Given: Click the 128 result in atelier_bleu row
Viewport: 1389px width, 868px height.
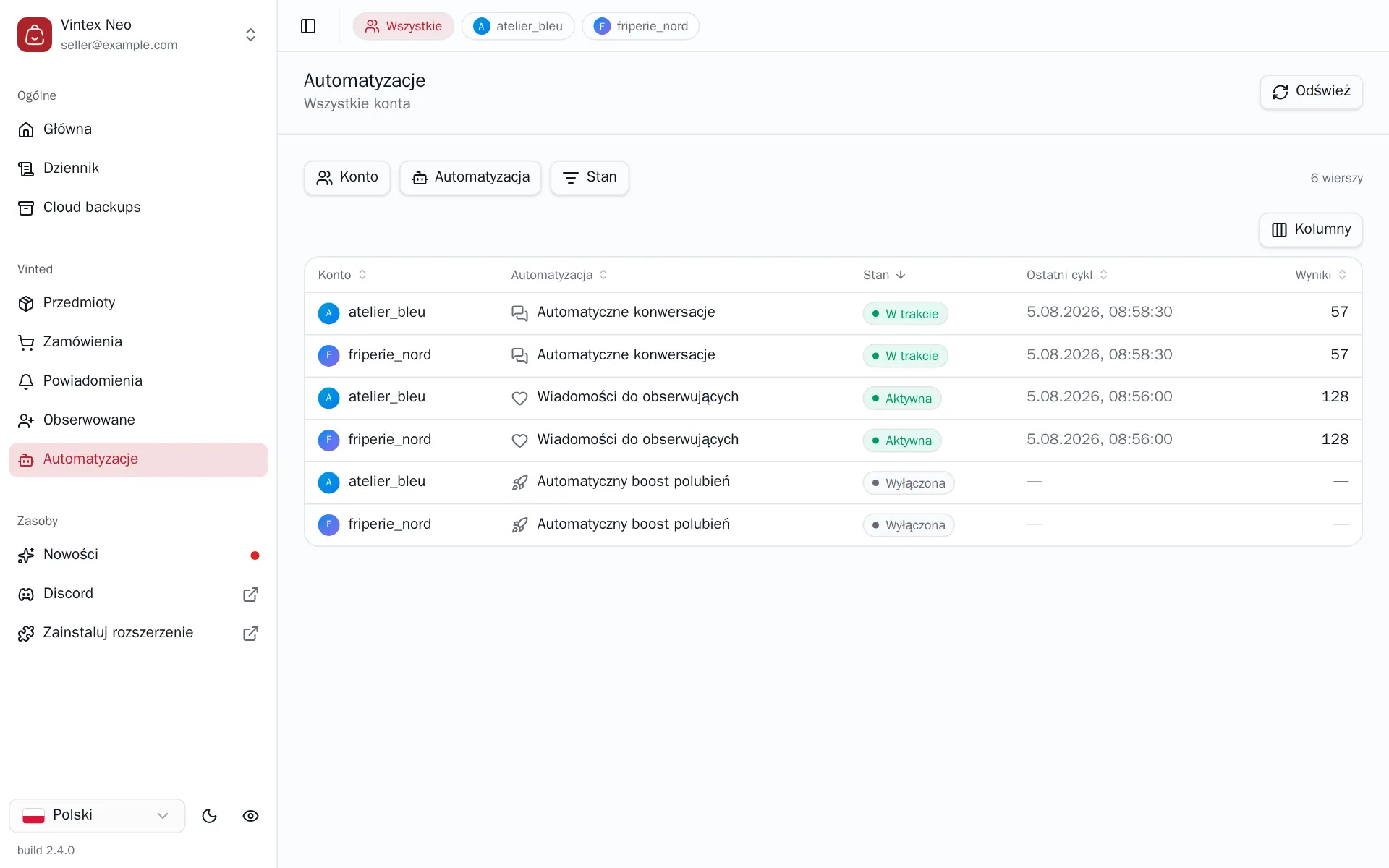Looking at the screenshot, I should point(1335,396).
